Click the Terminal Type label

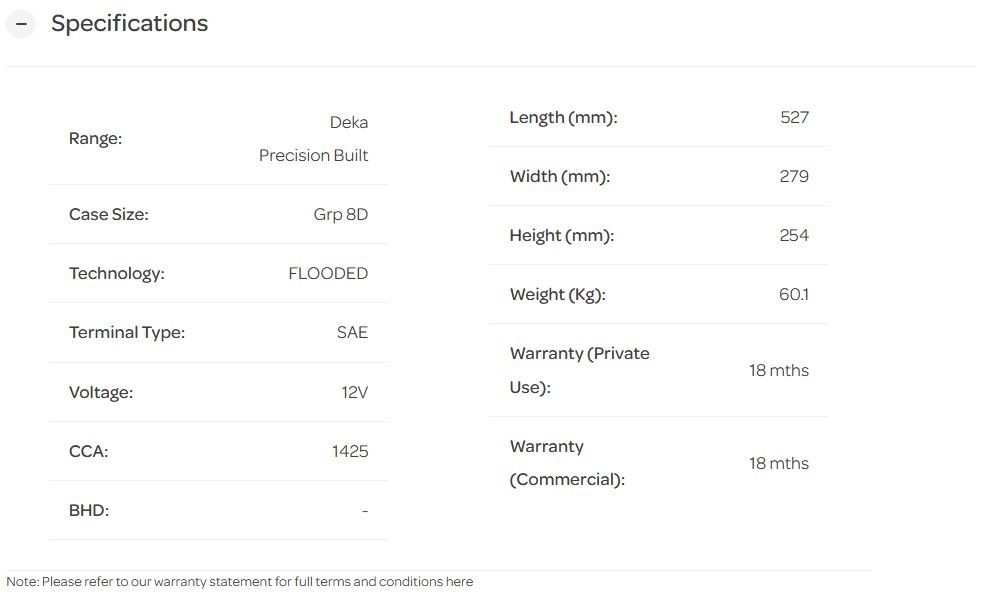[127, 332]
